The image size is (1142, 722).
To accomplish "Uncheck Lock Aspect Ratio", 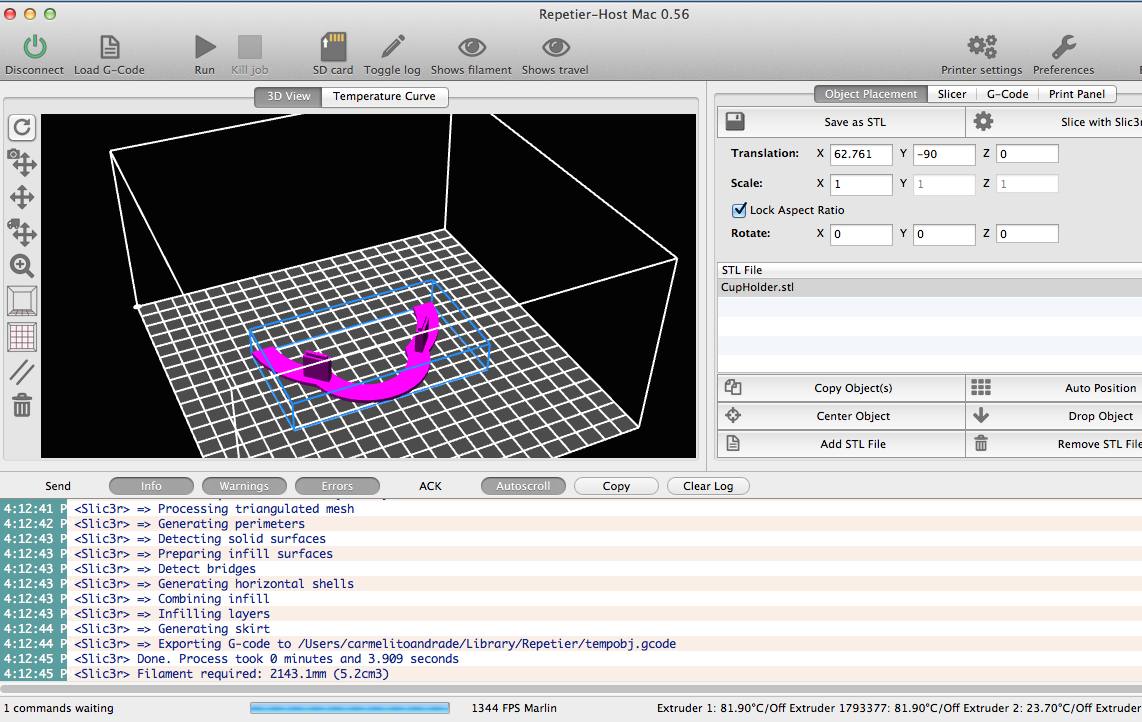I will tap(739, 210).
